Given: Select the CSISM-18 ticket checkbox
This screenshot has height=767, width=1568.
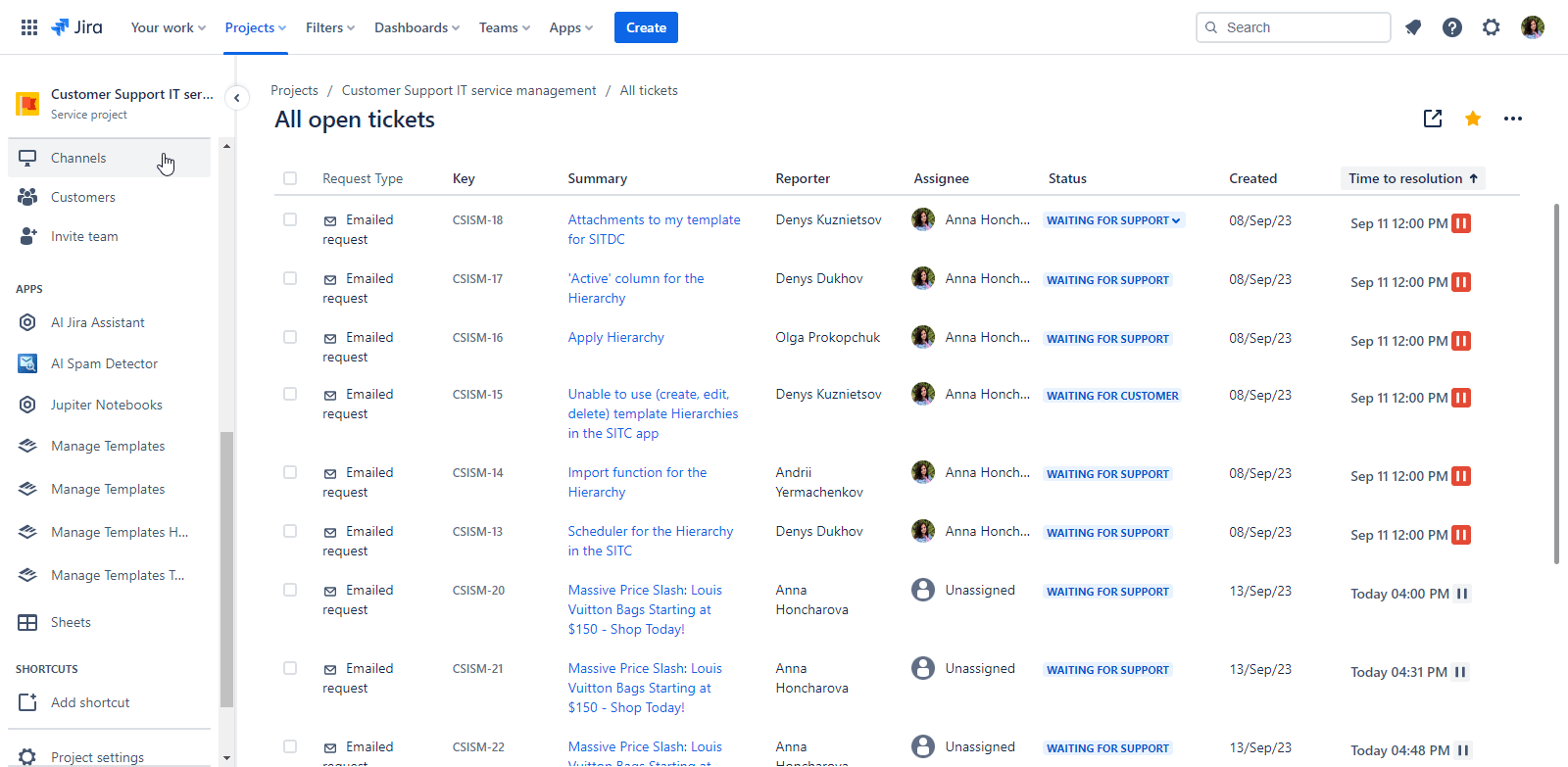Looking at the screenshot, I should (x=290, y=219).
